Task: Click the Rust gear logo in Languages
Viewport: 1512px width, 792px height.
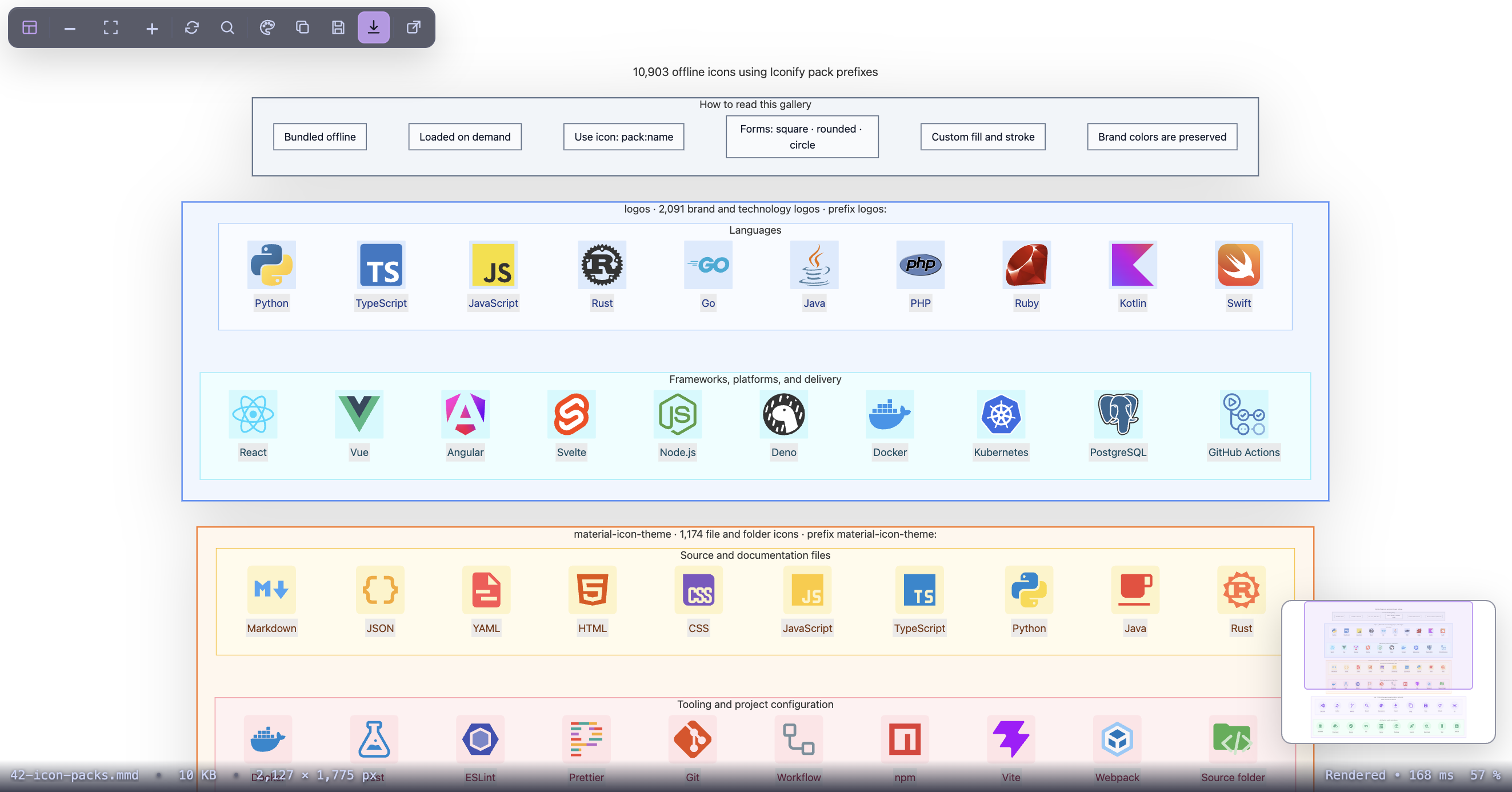Action: [602, 265]
